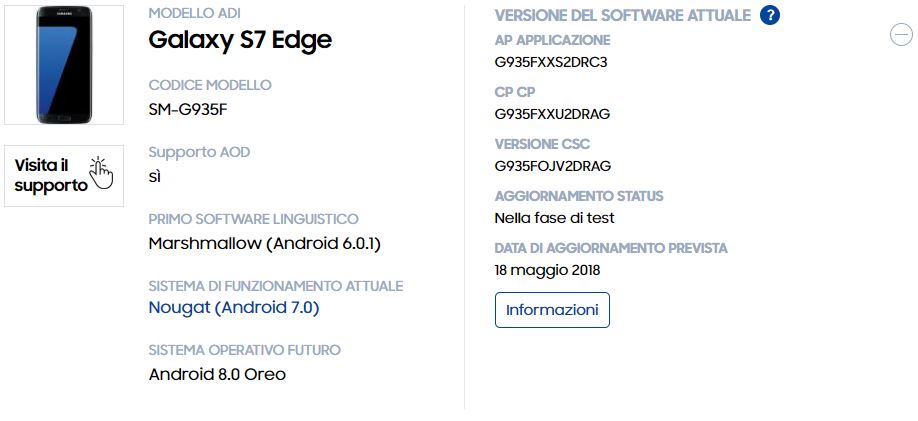The width and height of the screenshot is (918, 421).
Task: Select the Marshmallow (Android 6.0.1) text
Action: click(x=264, y=243)
